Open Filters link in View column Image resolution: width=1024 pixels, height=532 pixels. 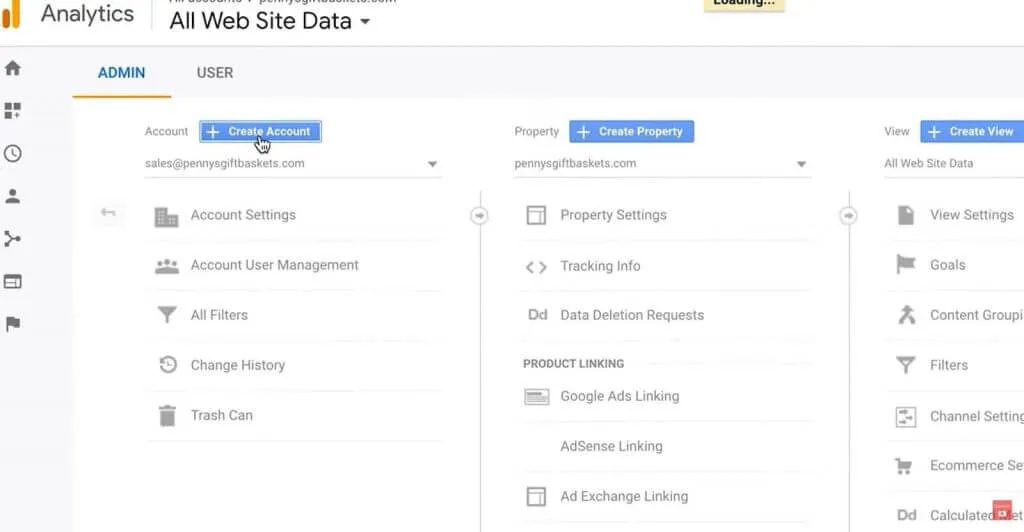pos(949,365)
